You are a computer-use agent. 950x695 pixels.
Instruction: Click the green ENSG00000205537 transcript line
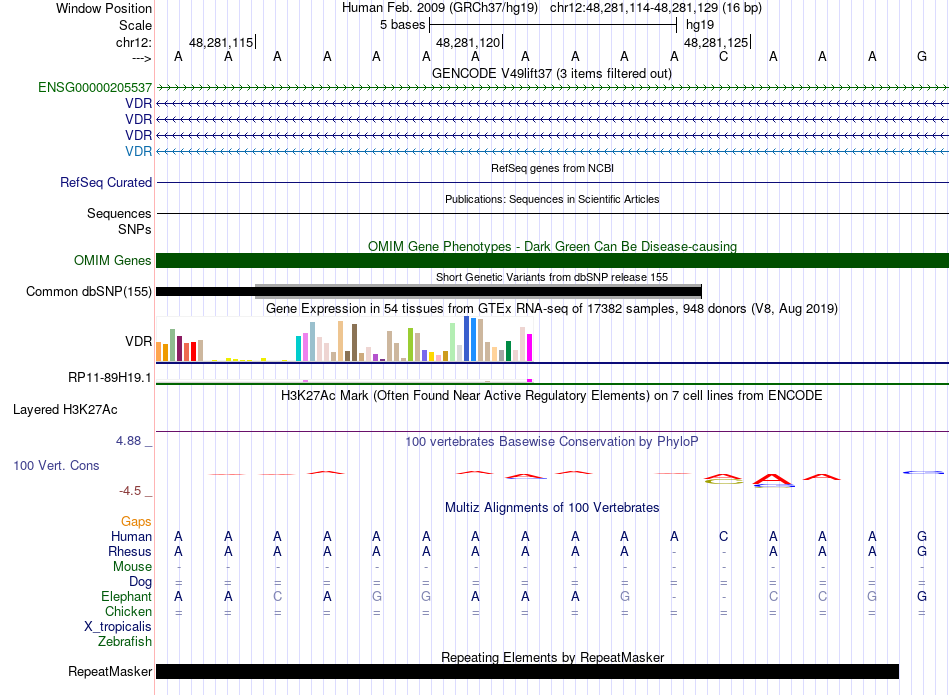coord(553,88)
